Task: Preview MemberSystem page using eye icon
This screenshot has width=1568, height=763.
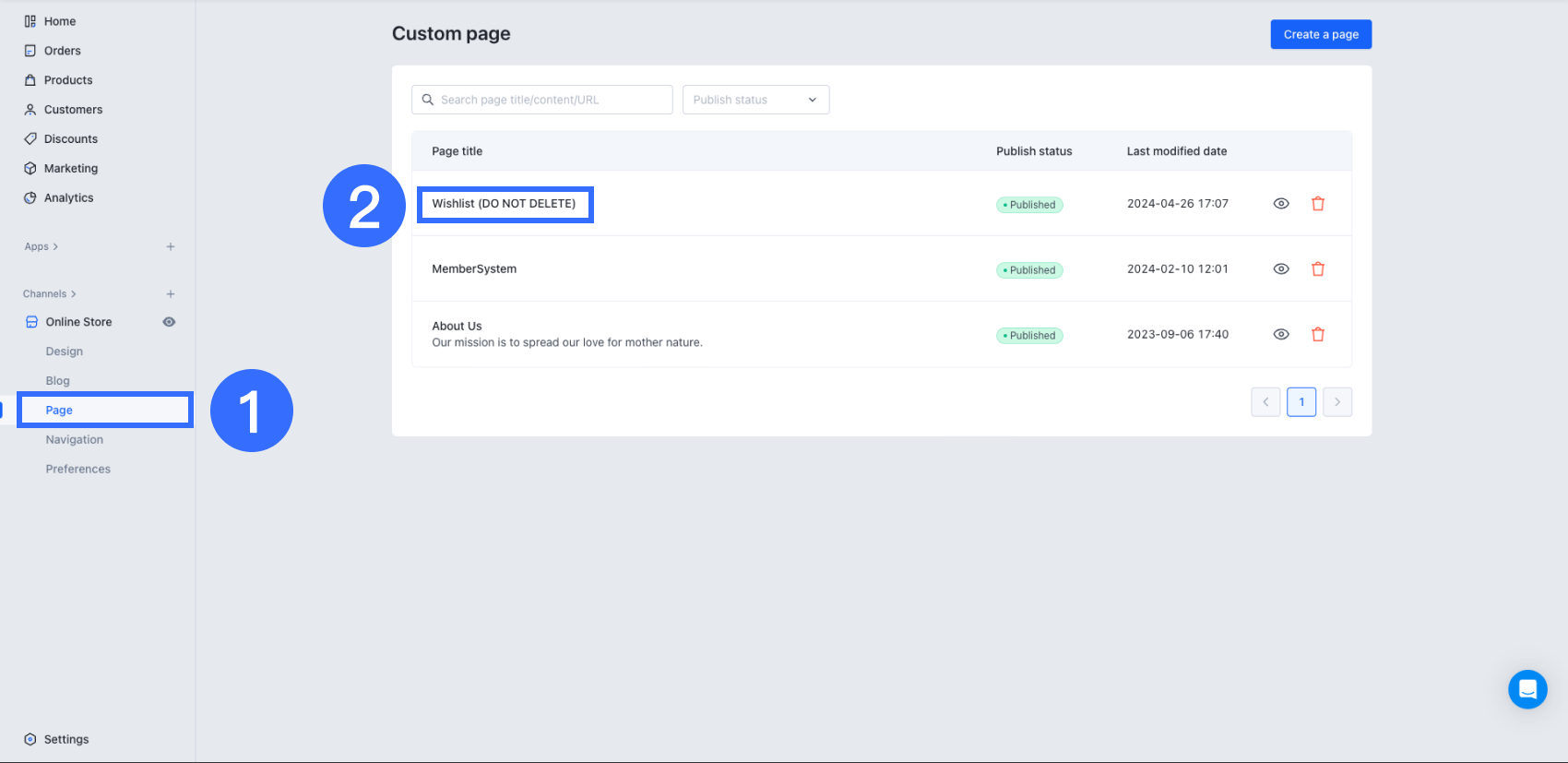Action: tap(1281, 269)
